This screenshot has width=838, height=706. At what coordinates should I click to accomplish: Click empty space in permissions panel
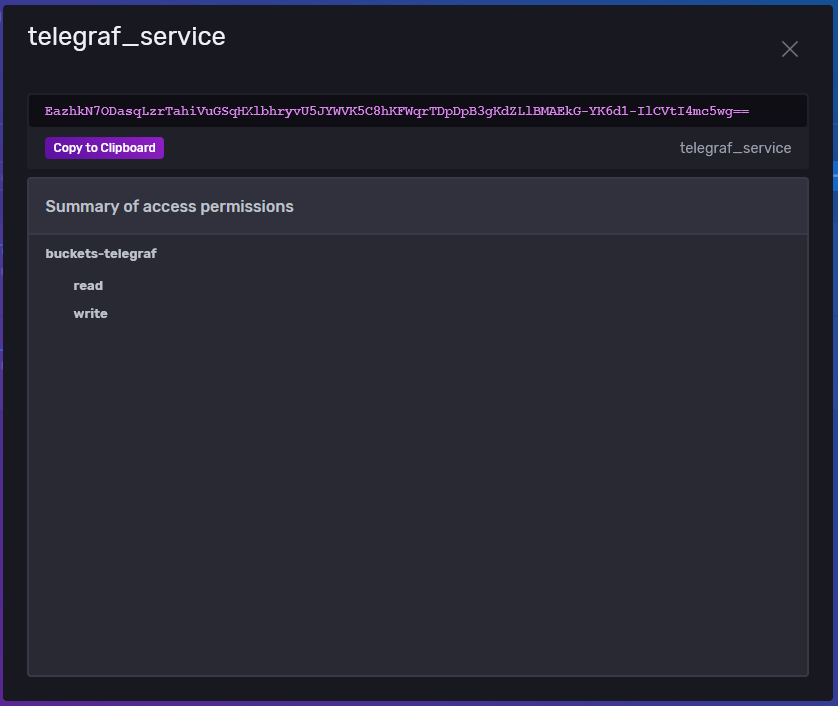click(418, 481)
